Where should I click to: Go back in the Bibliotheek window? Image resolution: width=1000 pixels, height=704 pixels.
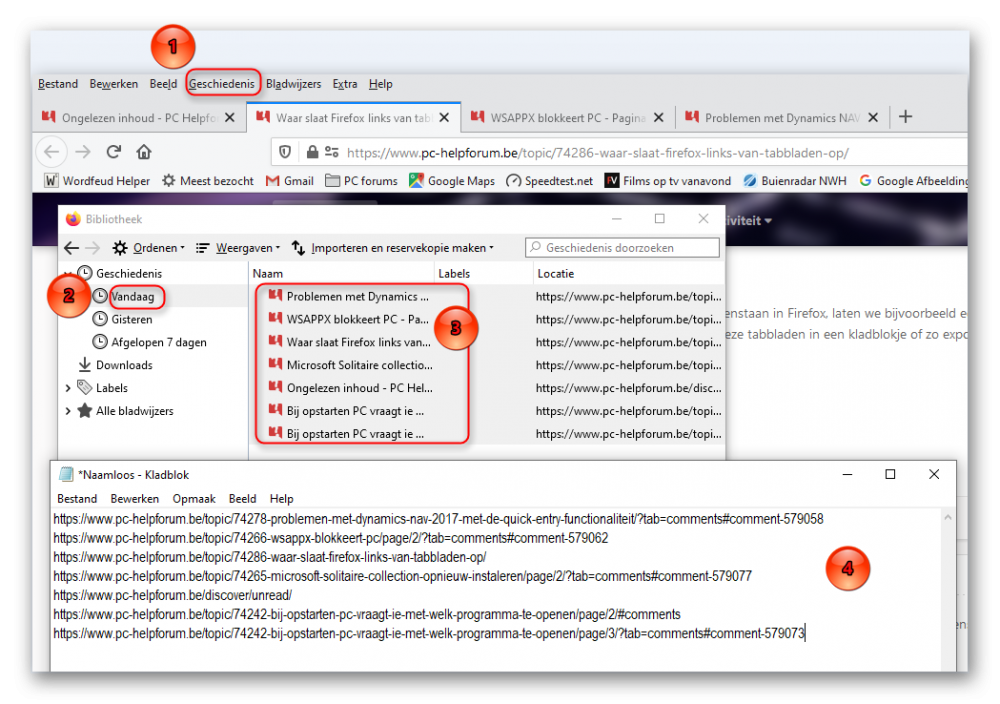(x=71, y=247)
